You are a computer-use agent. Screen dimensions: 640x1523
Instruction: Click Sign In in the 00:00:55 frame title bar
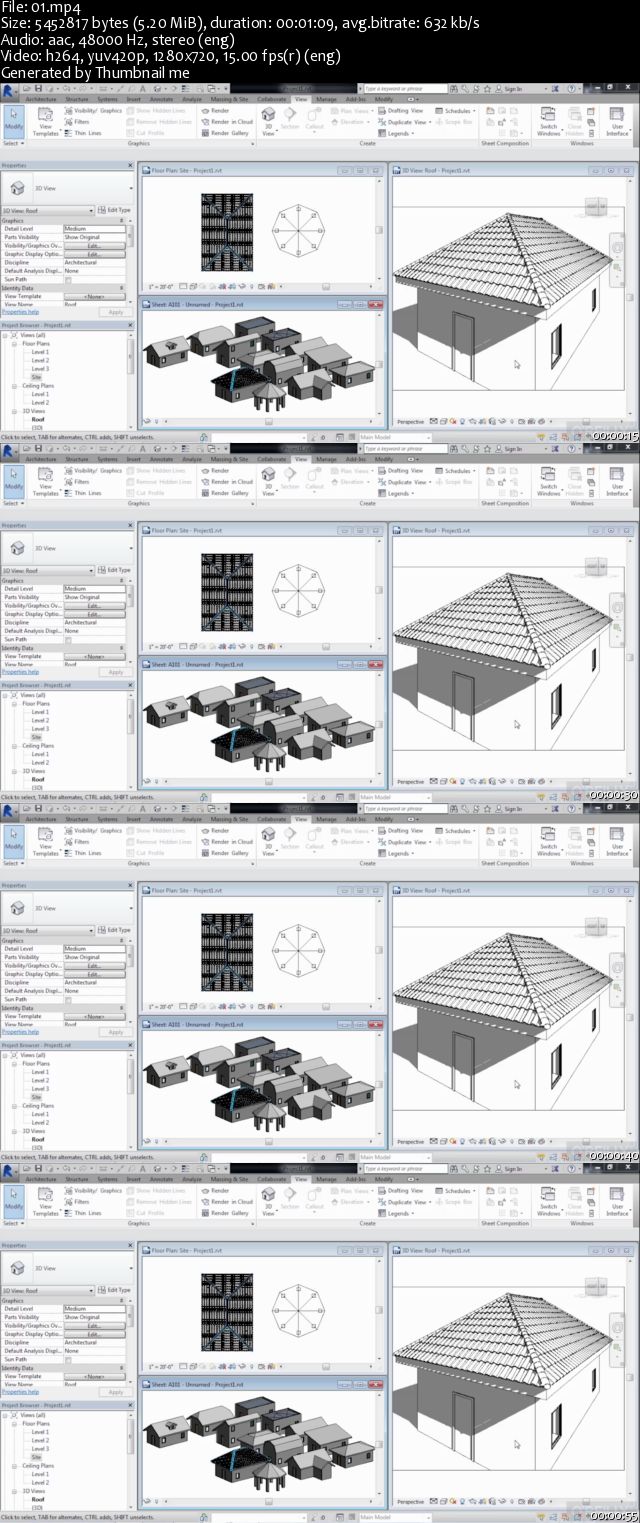click(x=512, y=1169)
